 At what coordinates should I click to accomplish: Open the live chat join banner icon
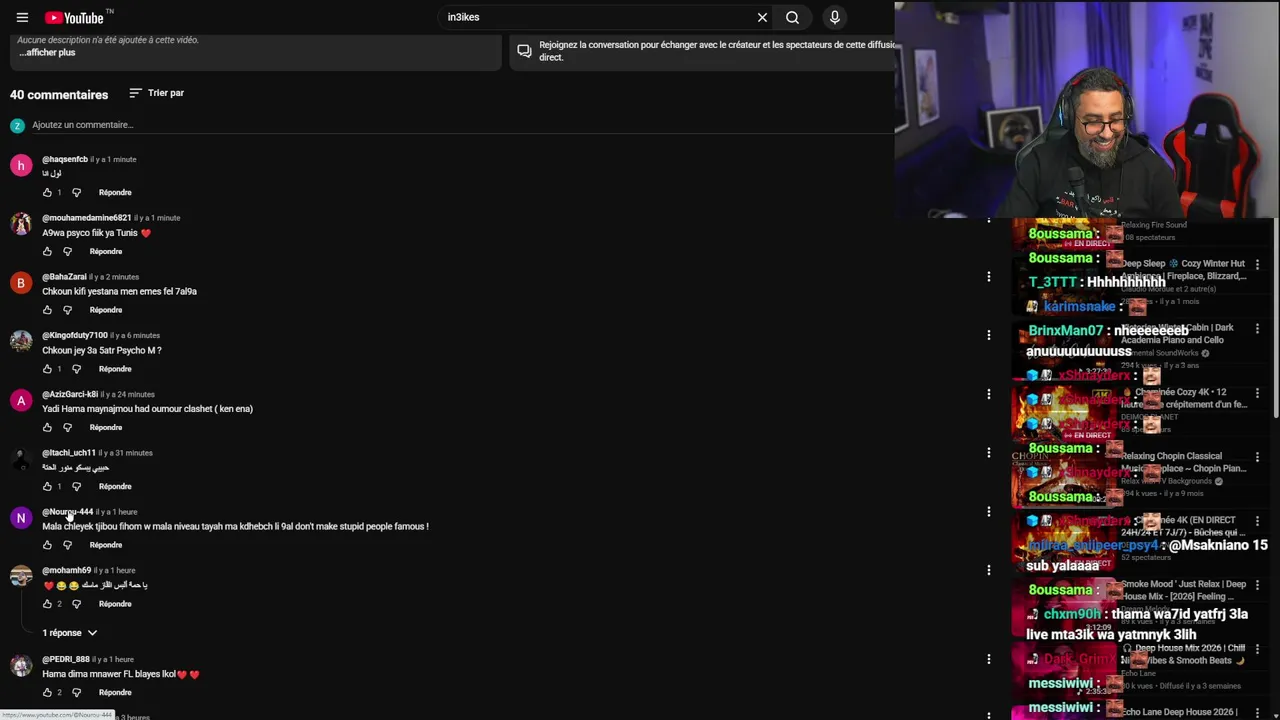(x=524, y=50)
